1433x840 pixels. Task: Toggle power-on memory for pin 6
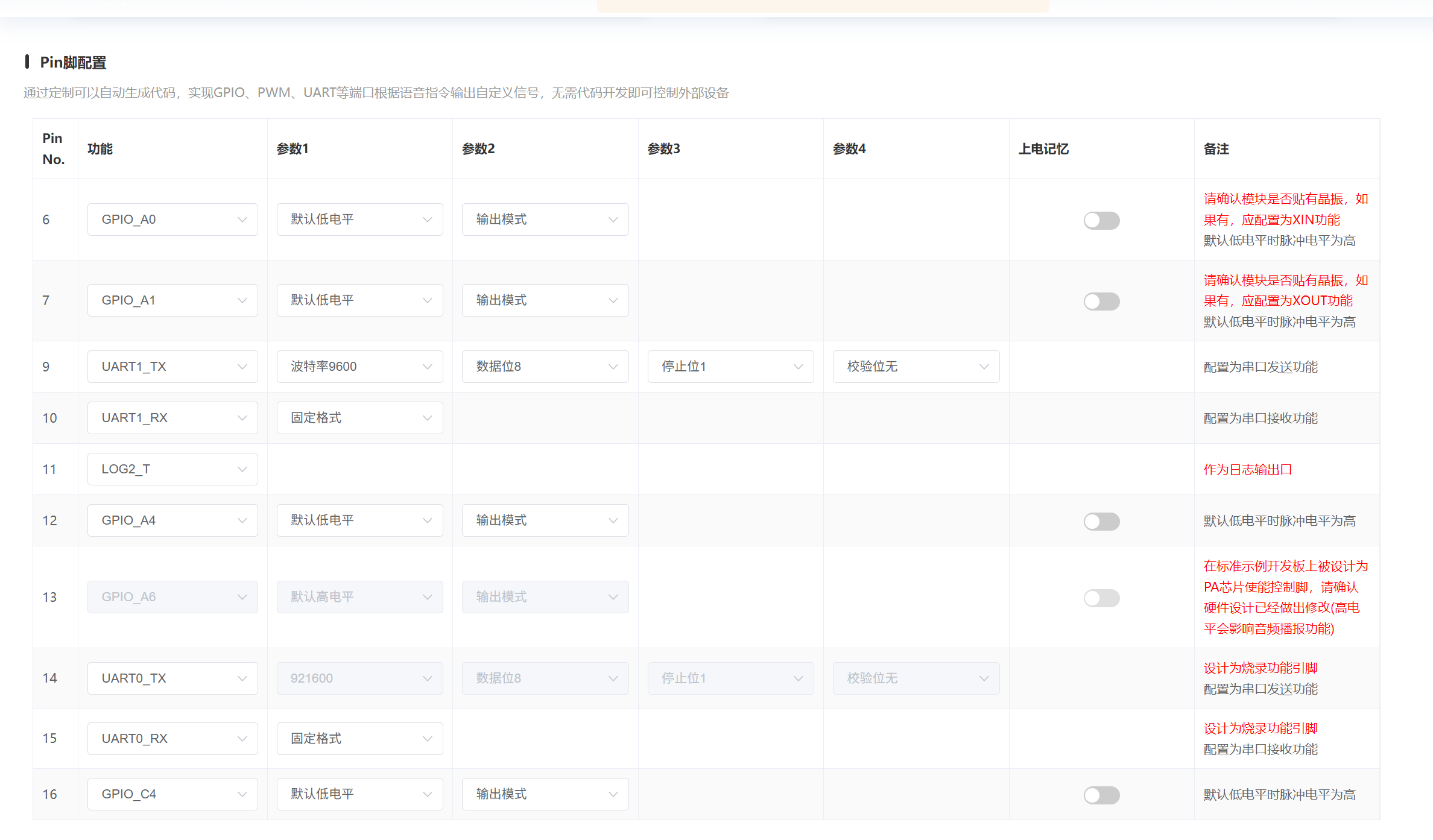tap(1101, 221)
